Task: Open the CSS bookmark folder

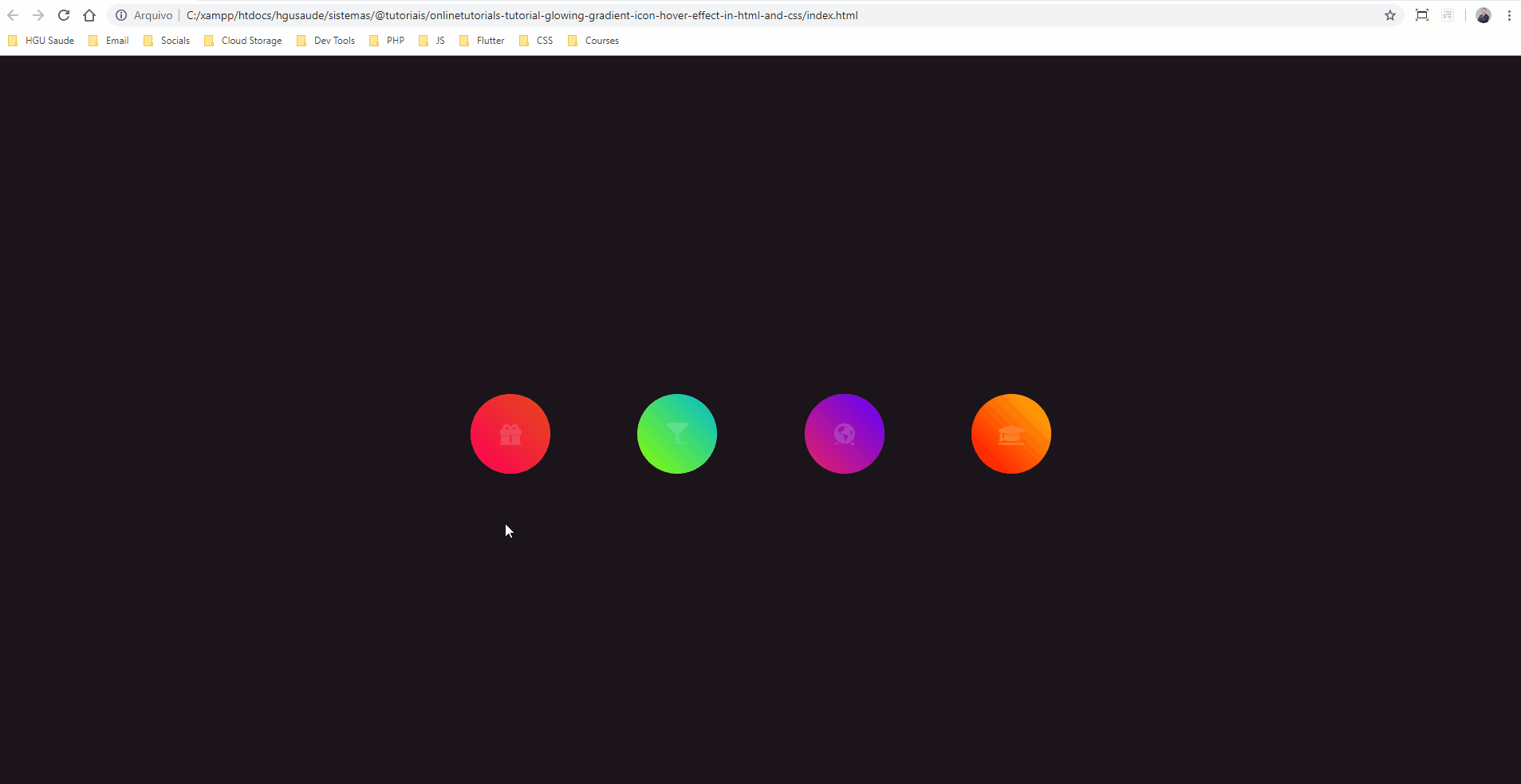Action: pyautogui.click(x=536, y=41)
